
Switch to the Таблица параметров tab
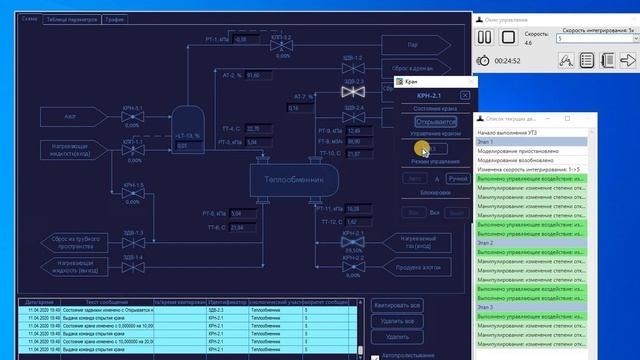point(72,19)
